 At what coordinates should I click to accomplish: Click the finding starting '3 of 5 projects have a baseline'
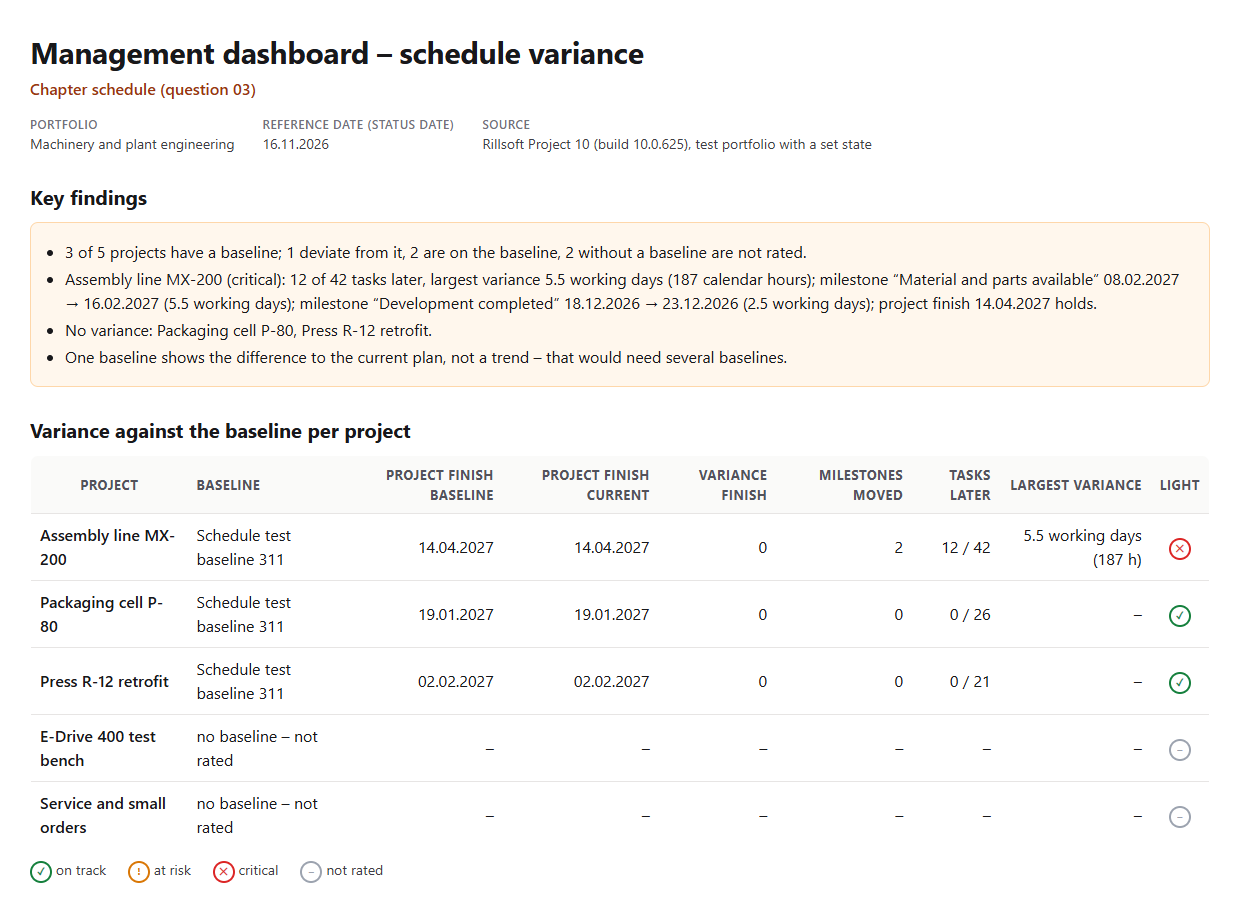click(436, 253)
